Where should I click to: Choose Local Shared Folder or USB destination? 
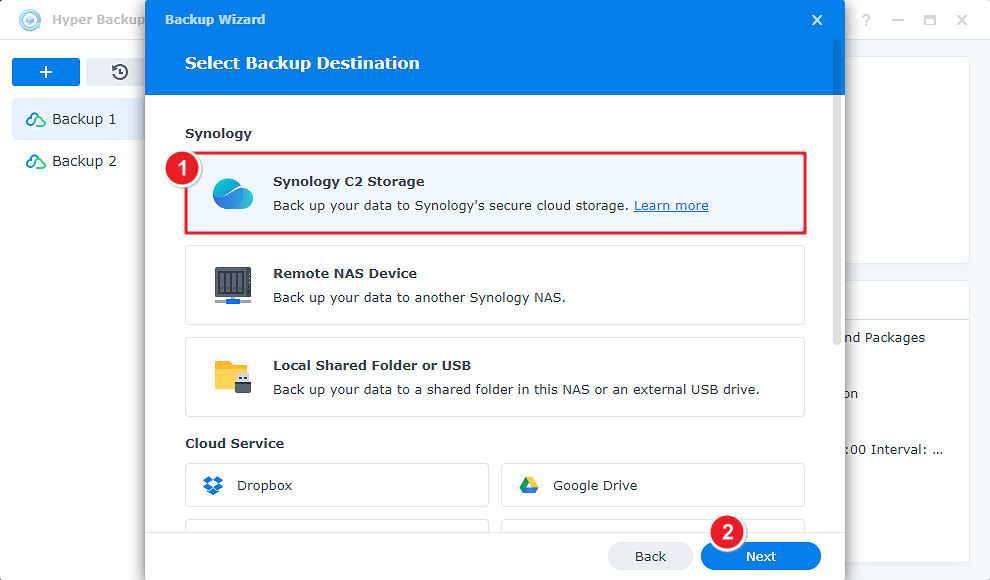click(495, 377)
